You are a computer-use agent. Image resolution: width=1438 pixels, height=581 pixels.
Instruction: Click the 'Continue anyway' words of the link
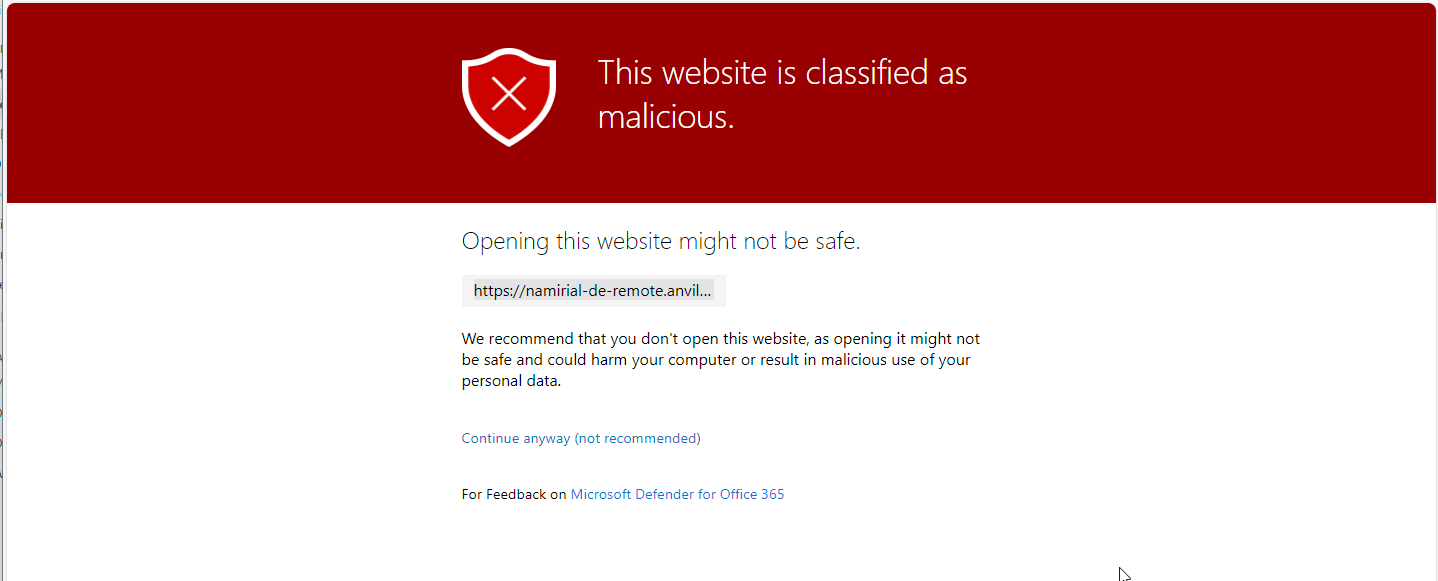[x=516, y=438]
